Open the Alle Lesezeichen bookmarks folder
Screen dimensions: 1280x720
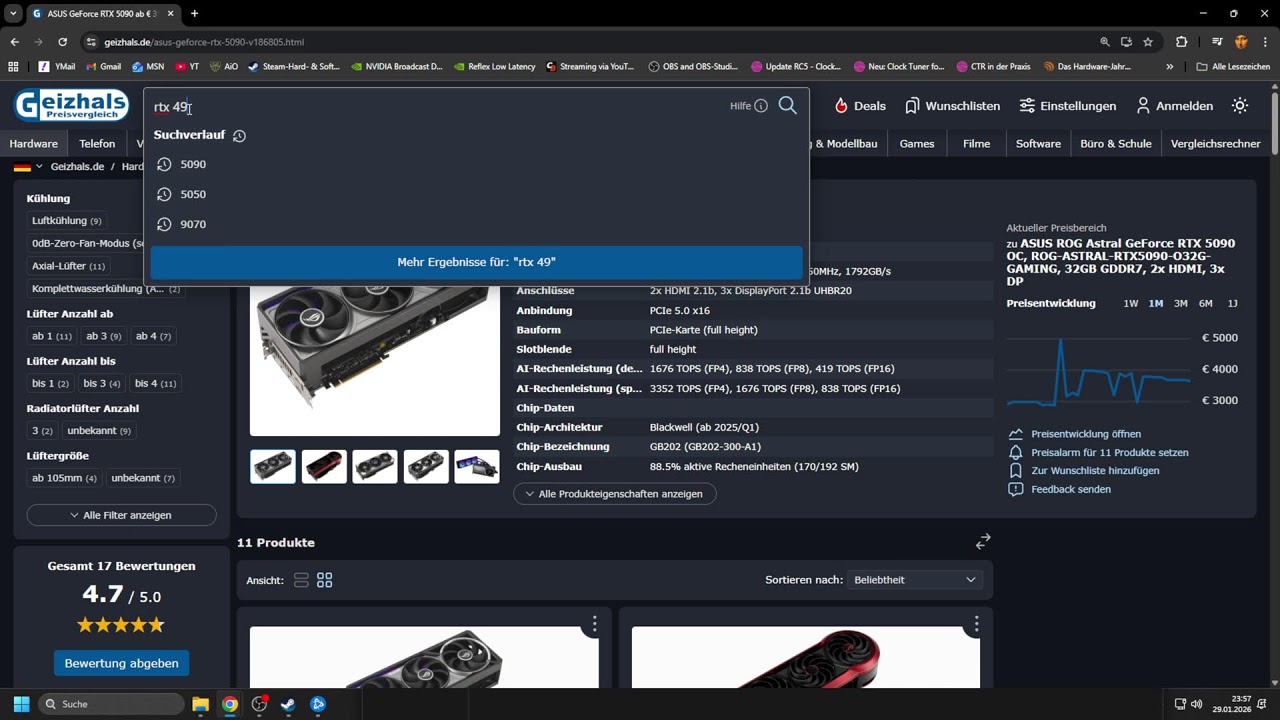click(1233, 67)
